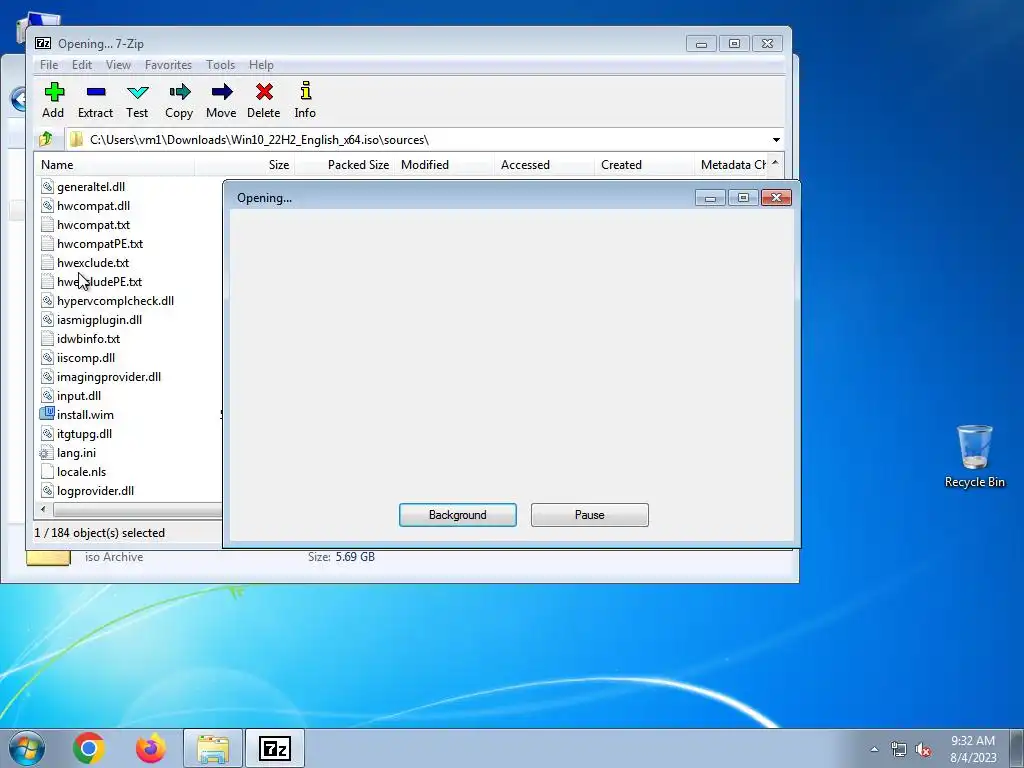Close the Opening dialog
The image size is (1024, 768).
point(776,197)
